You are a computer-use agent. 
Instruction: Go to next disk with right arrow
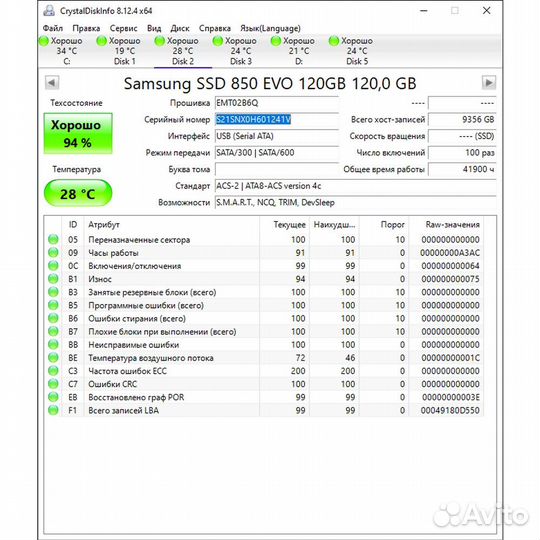click(x=489, y=83)
